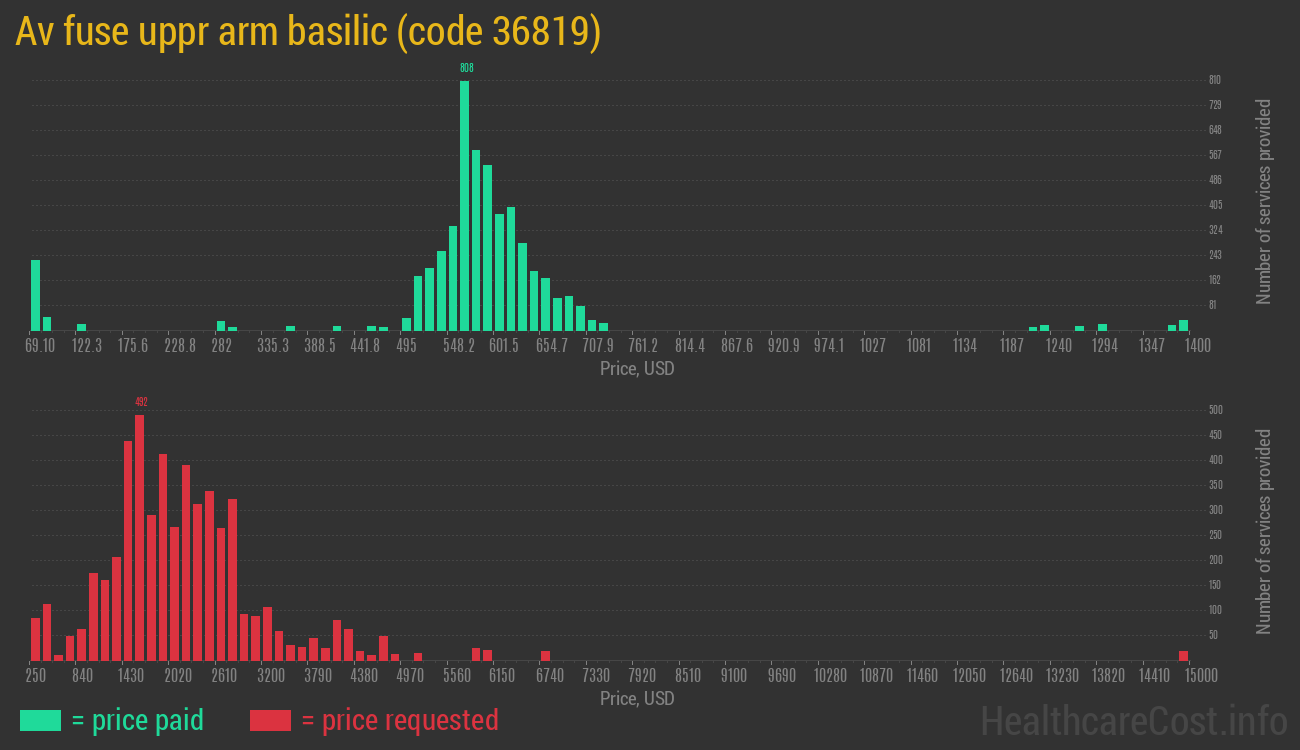Select the '= price paid' legend text

pos(138,720)
